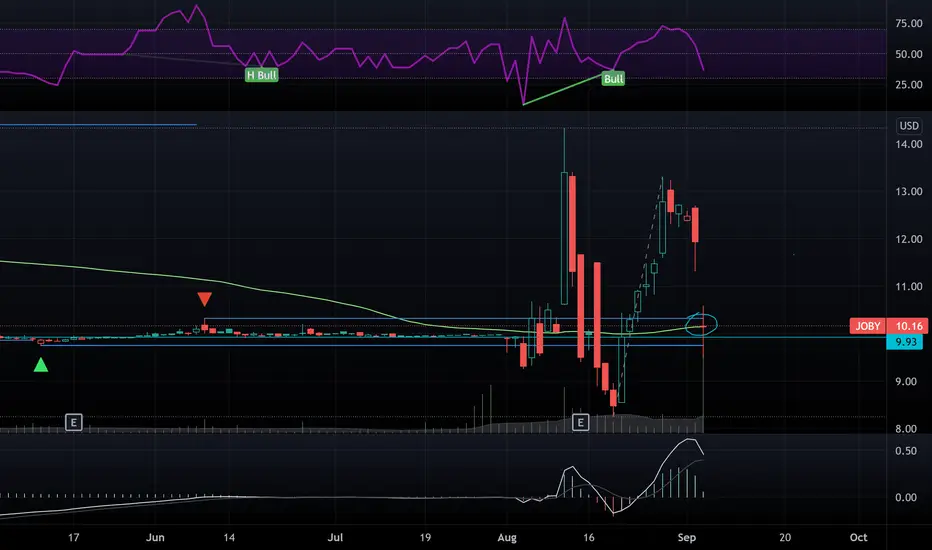Open the USD currency selector

click(909, 125)
